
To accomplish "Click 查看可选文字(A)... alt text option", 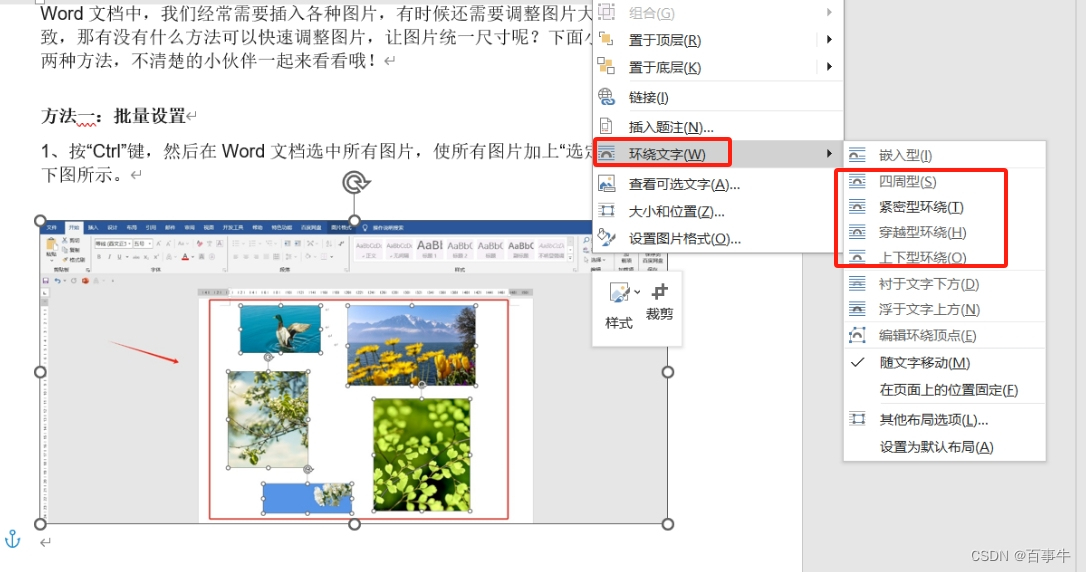I will (718, 184).
